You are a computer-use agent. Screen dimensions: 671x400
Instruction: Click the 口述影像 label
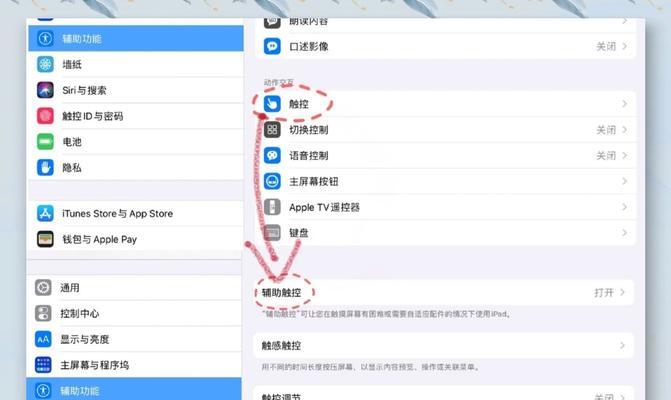(309, 46)
